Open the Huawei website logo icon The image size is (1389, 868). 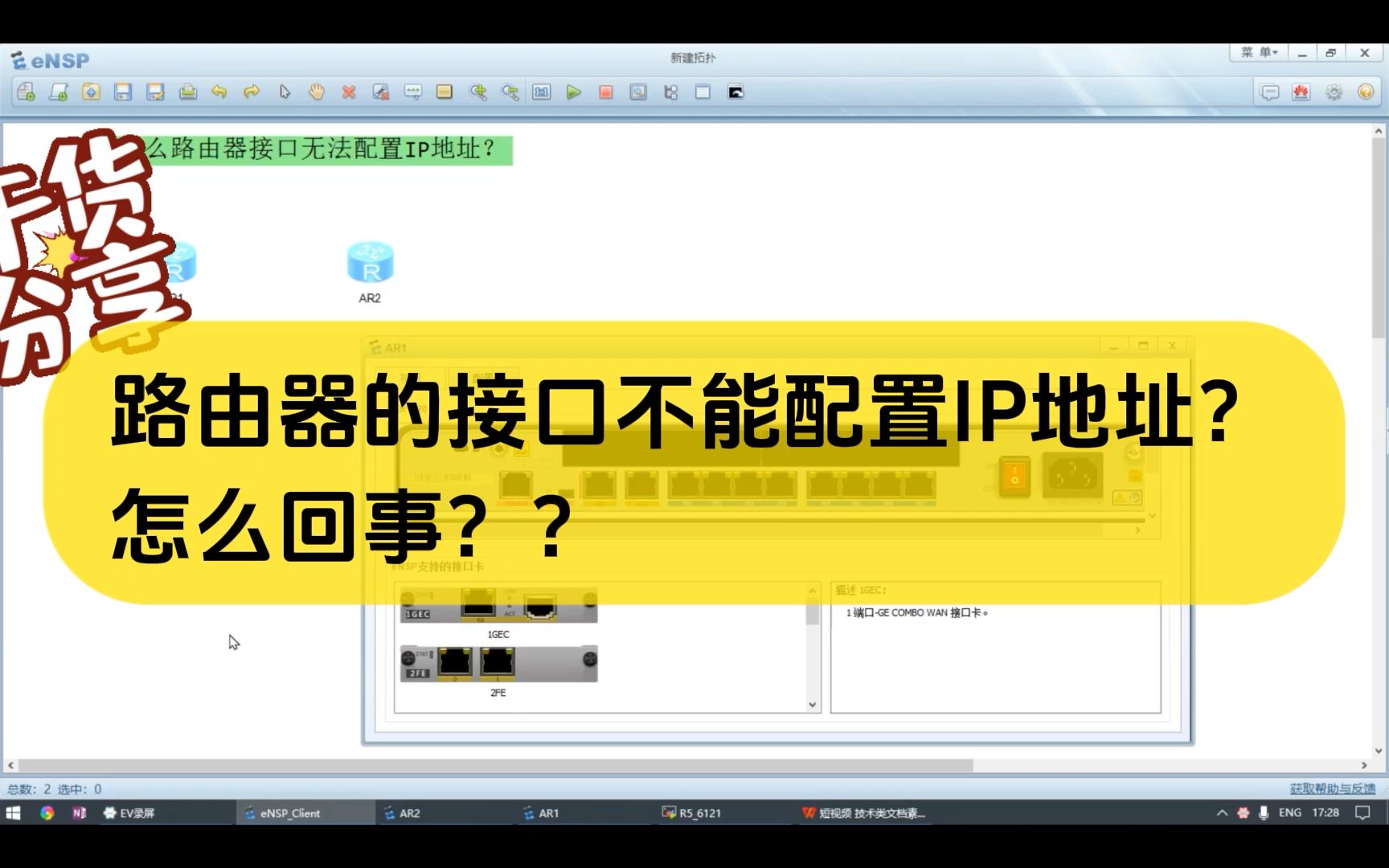tap(1301, 92)
